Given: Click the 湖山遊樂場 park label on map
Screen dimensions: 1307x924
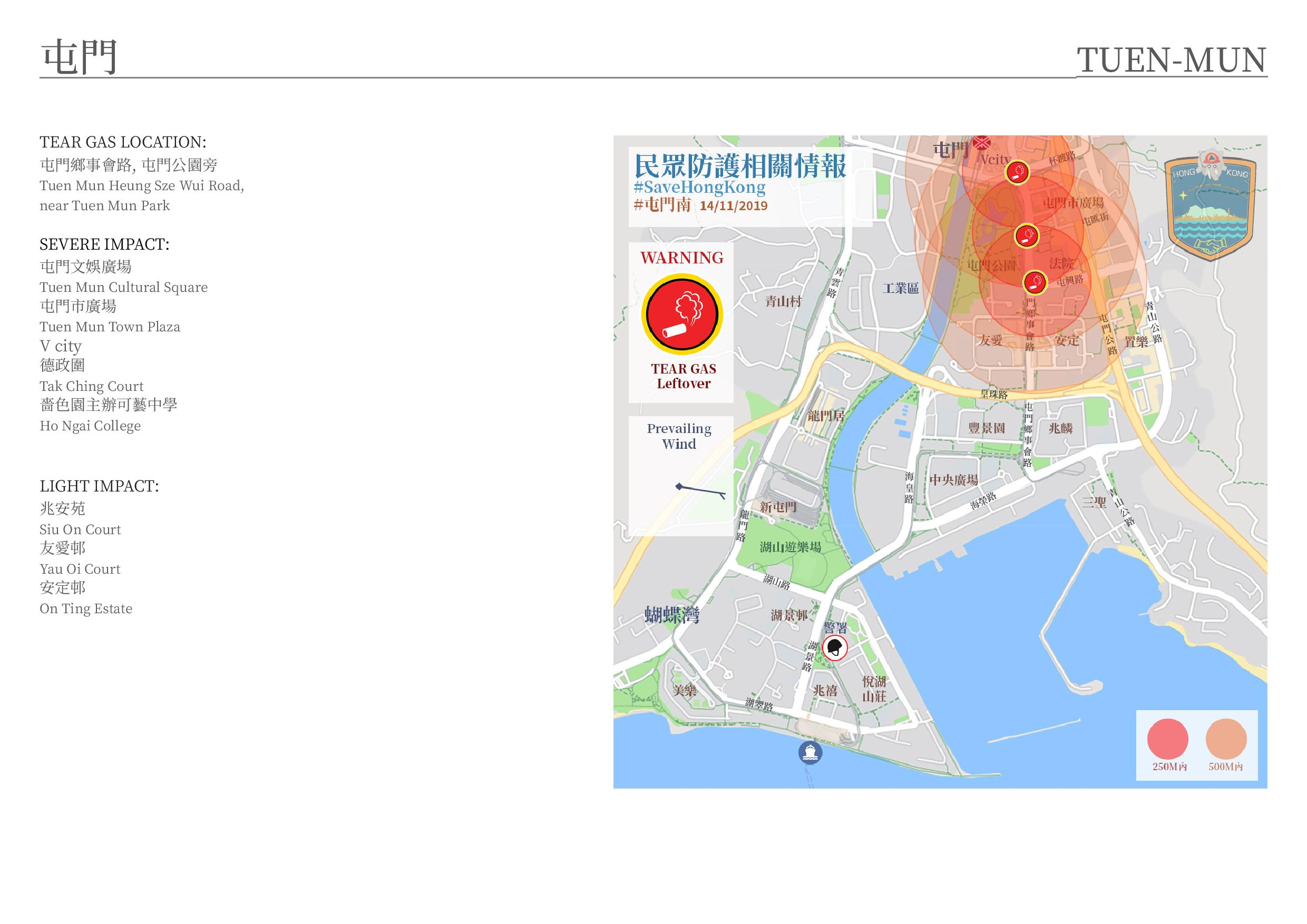Looking at the screenshot, I should [x=790, y=547].
